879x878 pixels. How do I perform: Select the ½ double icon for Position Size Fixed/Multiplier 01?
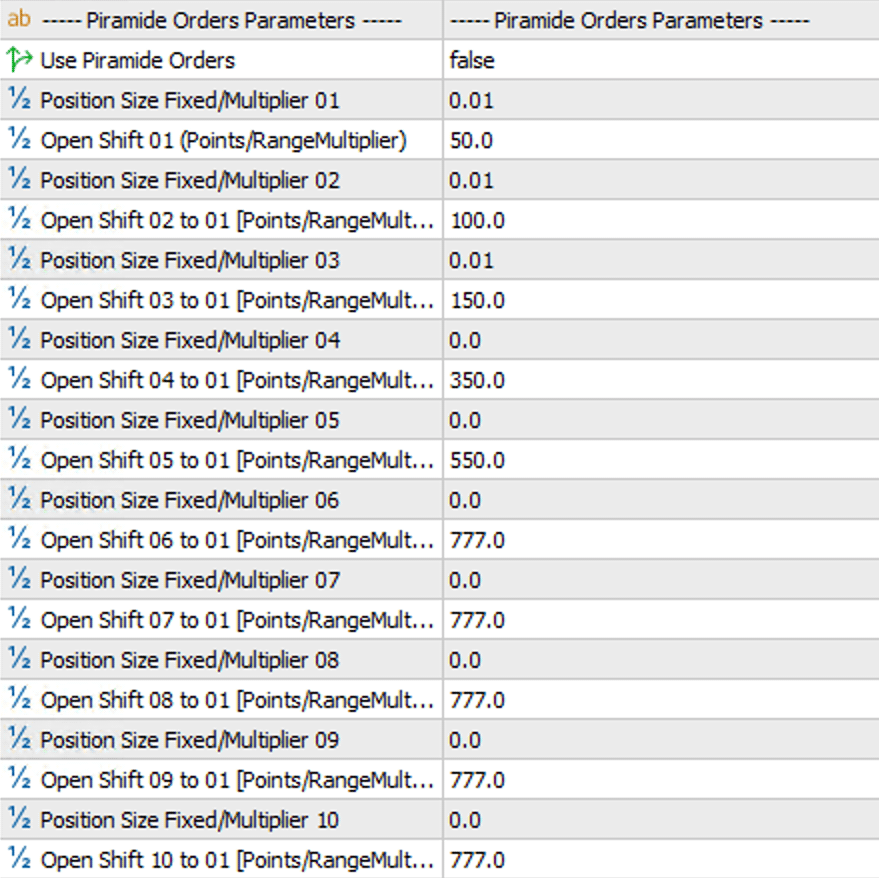(19, 100)
